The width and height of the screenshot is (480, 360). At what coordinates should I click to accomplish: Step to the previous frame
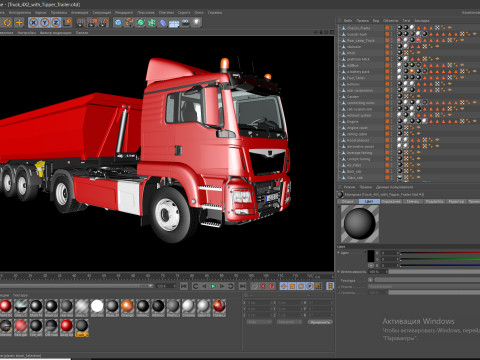point(204,286)
